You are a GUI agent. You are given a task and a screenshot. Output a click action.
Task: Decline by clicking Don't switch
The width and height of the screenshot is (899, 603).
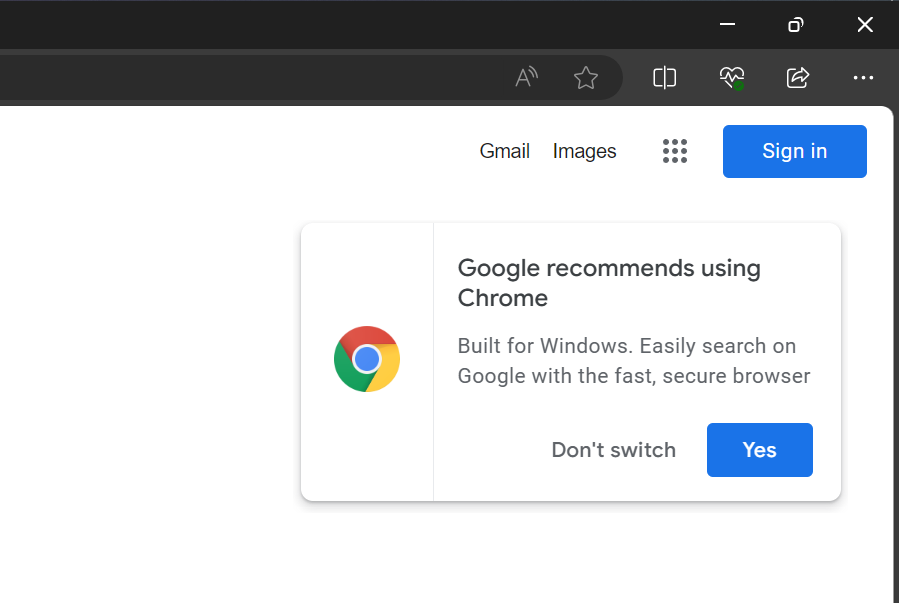pos(613,450)
